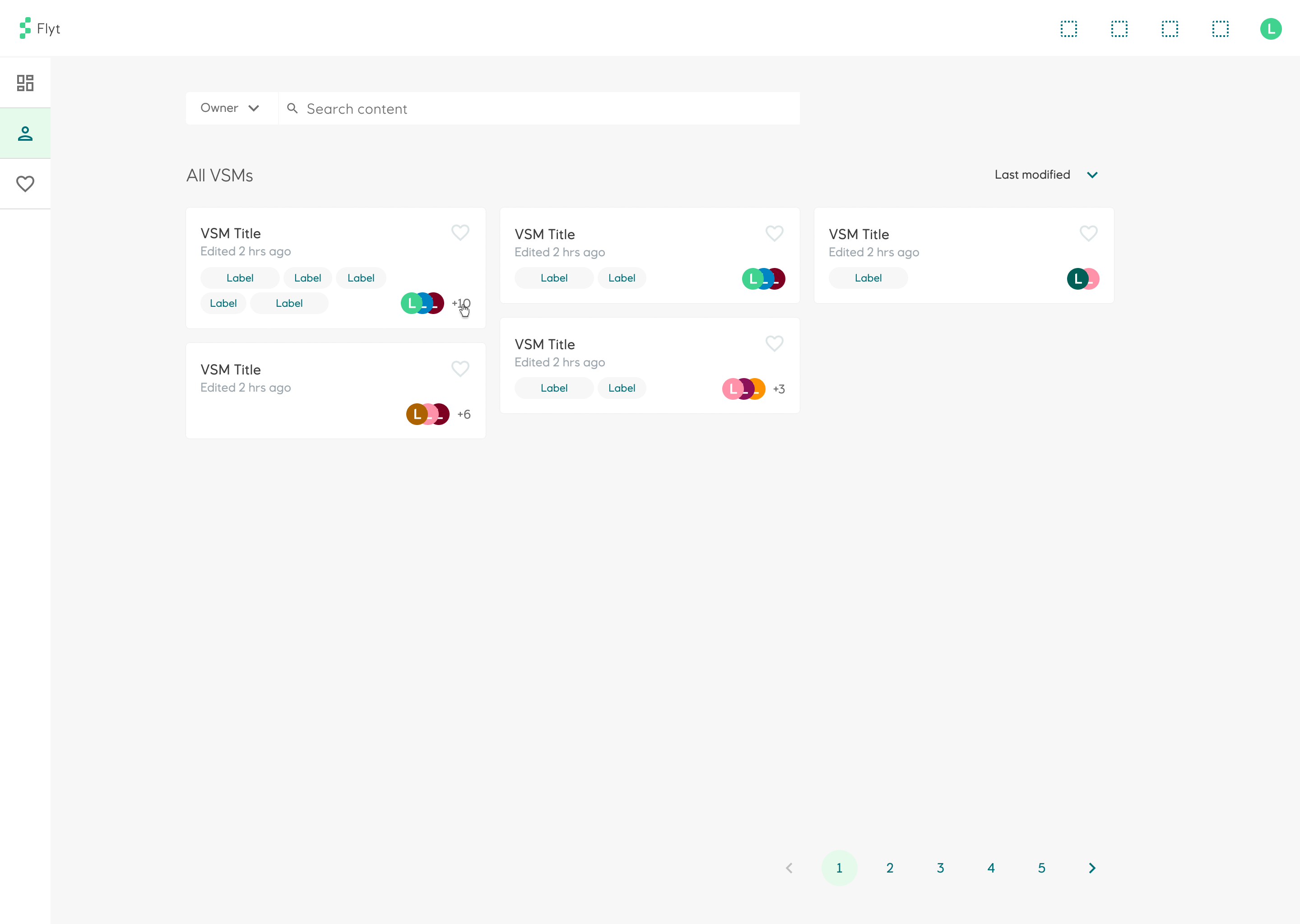Favorite the bottom-middle VSM card

pyautogui.click(x=775, y=344)
